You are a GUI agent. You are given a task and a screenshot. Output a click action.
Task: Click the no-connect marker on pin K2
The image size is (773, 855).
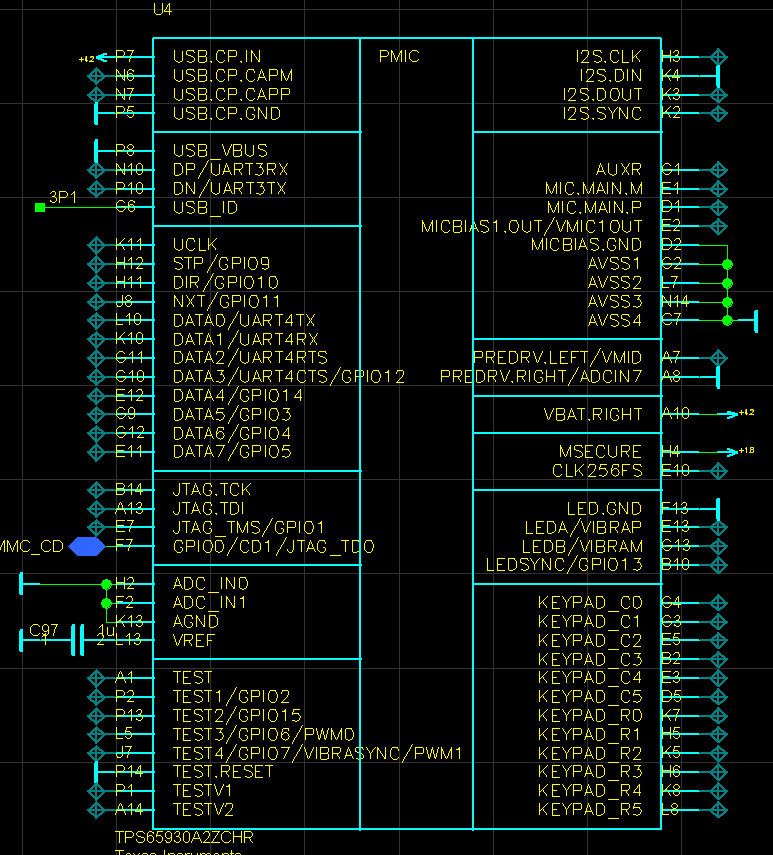click(718, 113)
